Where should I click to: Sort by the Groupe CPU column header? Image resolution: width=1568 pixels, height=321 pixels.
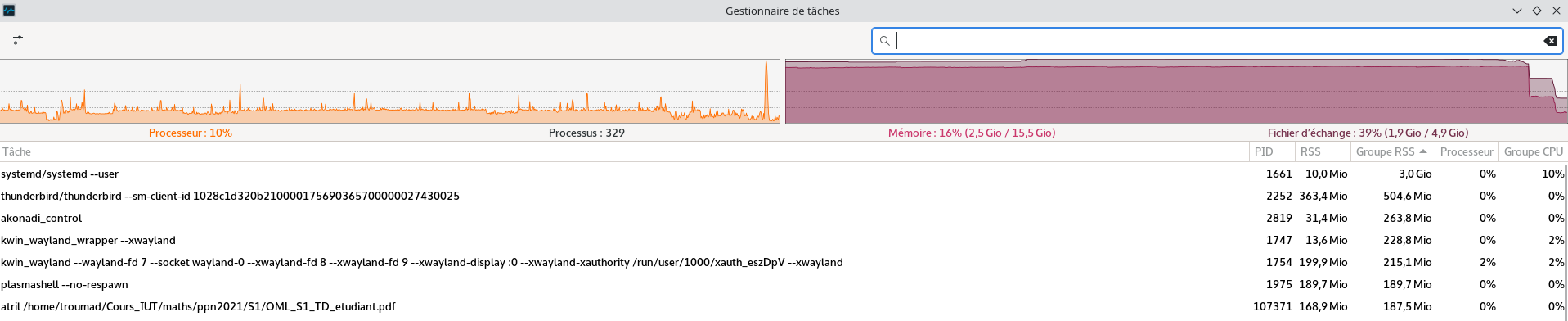(1533, 151)
